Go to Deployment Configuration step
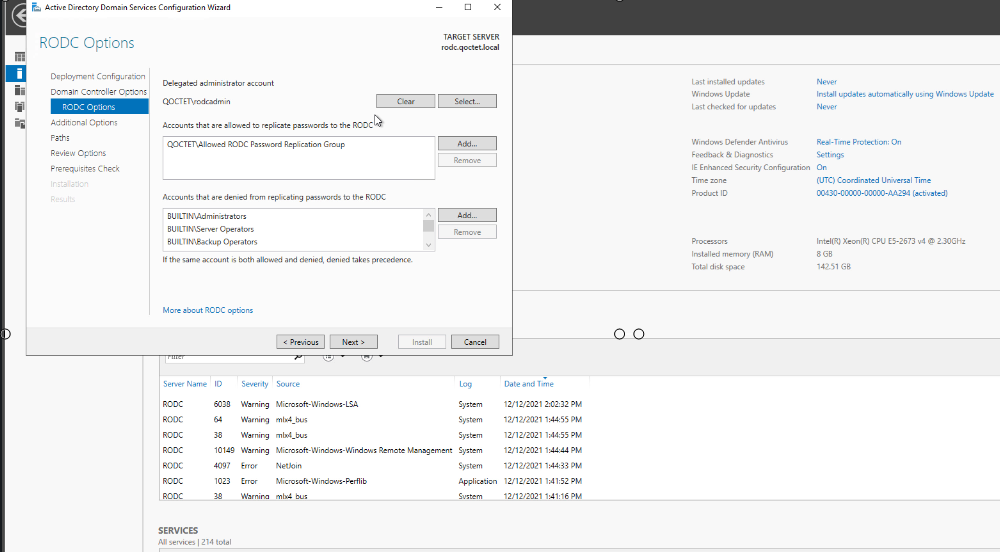Image resolution: width=1000 pixels, height=552 pixels. 98,76
